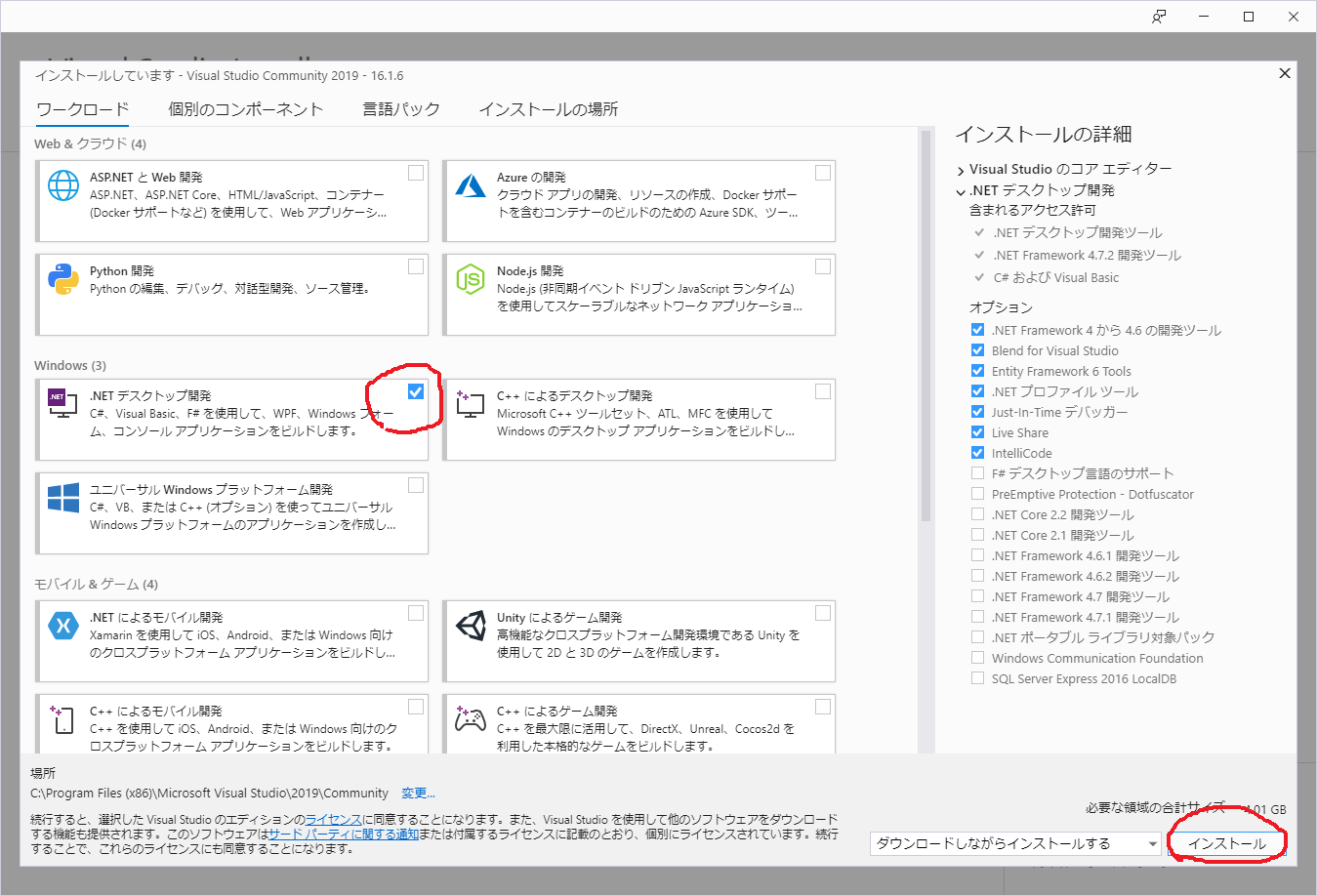The image size is (1317, 896).
Task: Check .NET ポータブル ライブラリ対象パック option
Action: 977,637
